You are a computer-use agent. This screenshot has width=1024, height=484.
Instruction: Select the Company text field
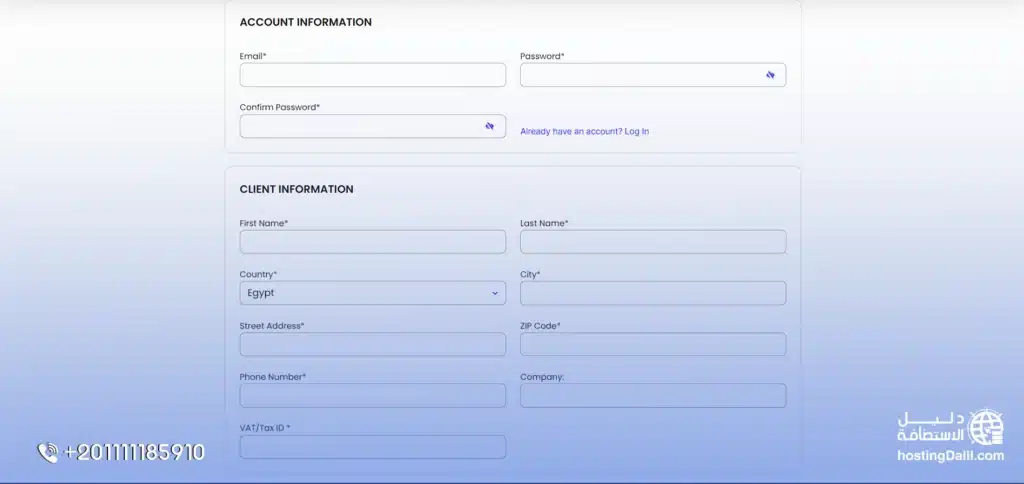pos(653,395)
